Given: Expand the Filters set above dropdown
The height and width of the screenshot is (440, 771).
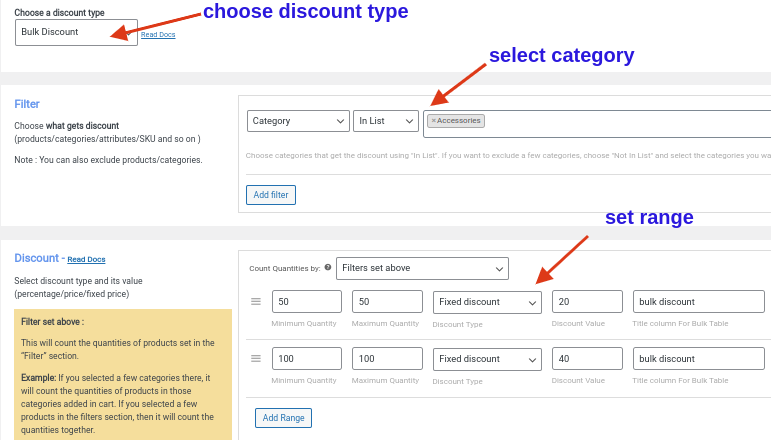Looking at the screenshot, I should (422, 268).
